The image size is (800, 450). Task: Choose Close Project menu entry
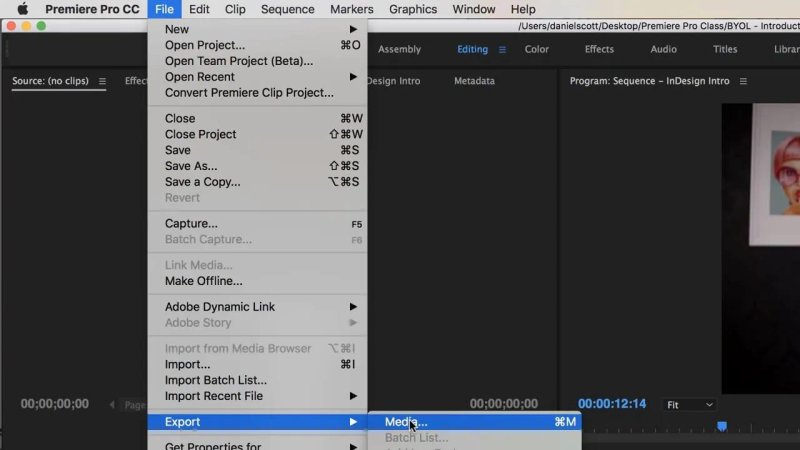257,134
